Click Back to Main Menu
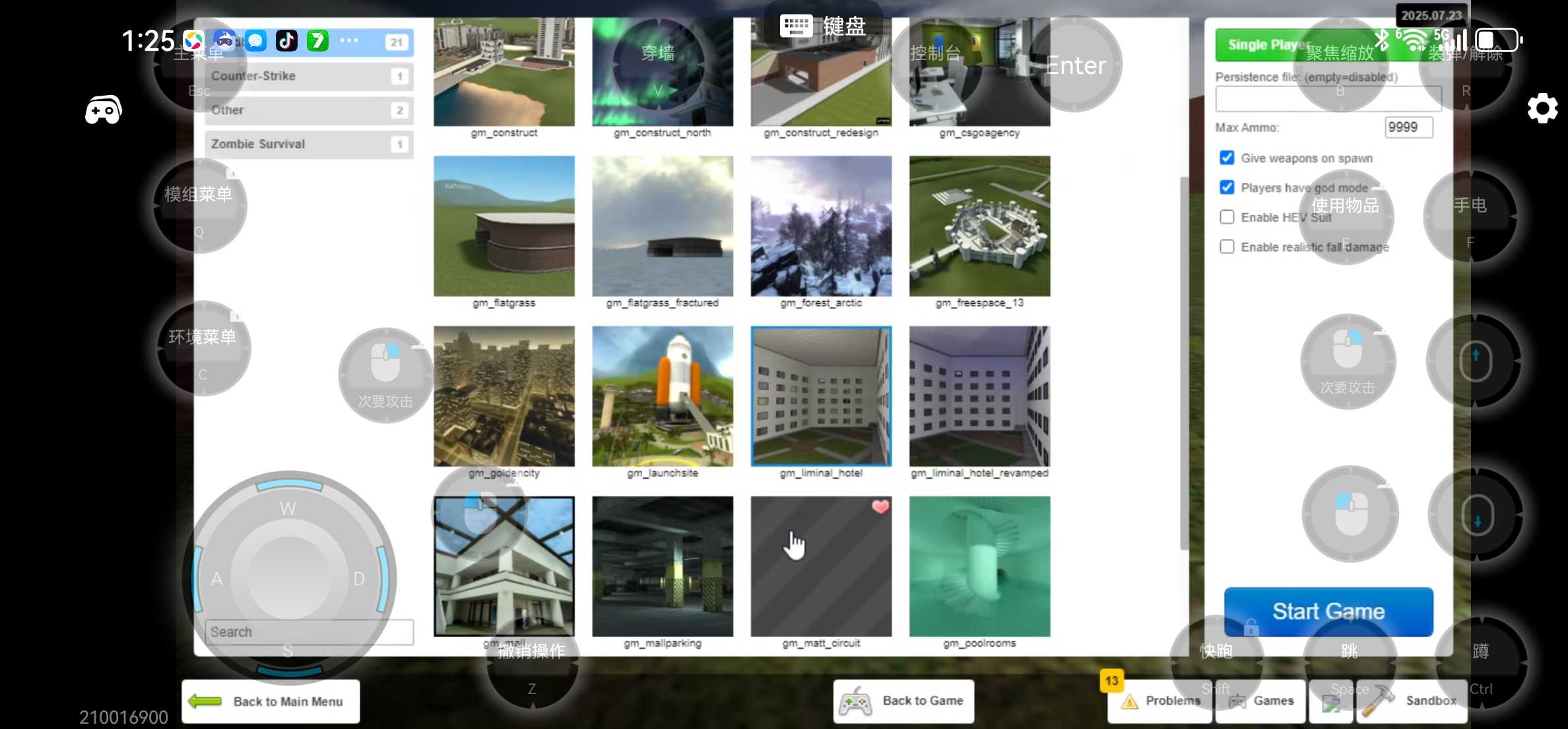The height and width of the screenshot is (729, 1568). click(271, 701)
